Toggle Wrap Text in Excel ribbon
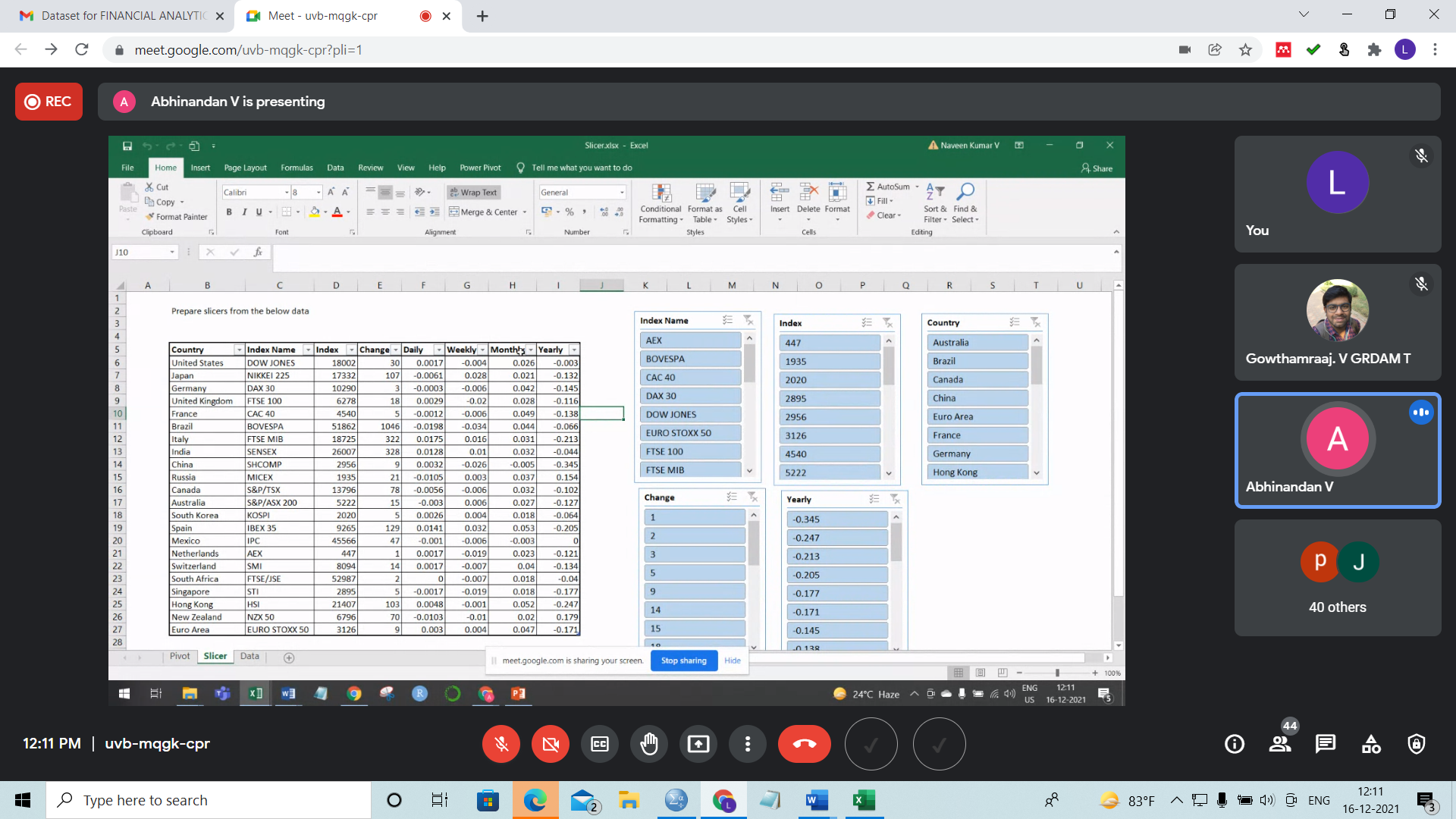This screenshot has height=819, width=1456. click(x=473, y=193)
